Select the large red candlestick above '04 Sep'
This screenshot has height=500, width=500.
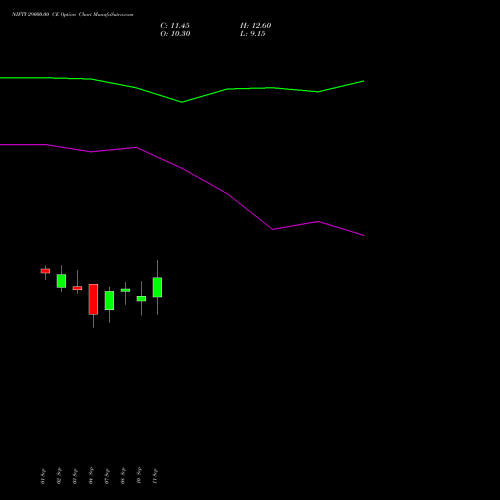93,299
